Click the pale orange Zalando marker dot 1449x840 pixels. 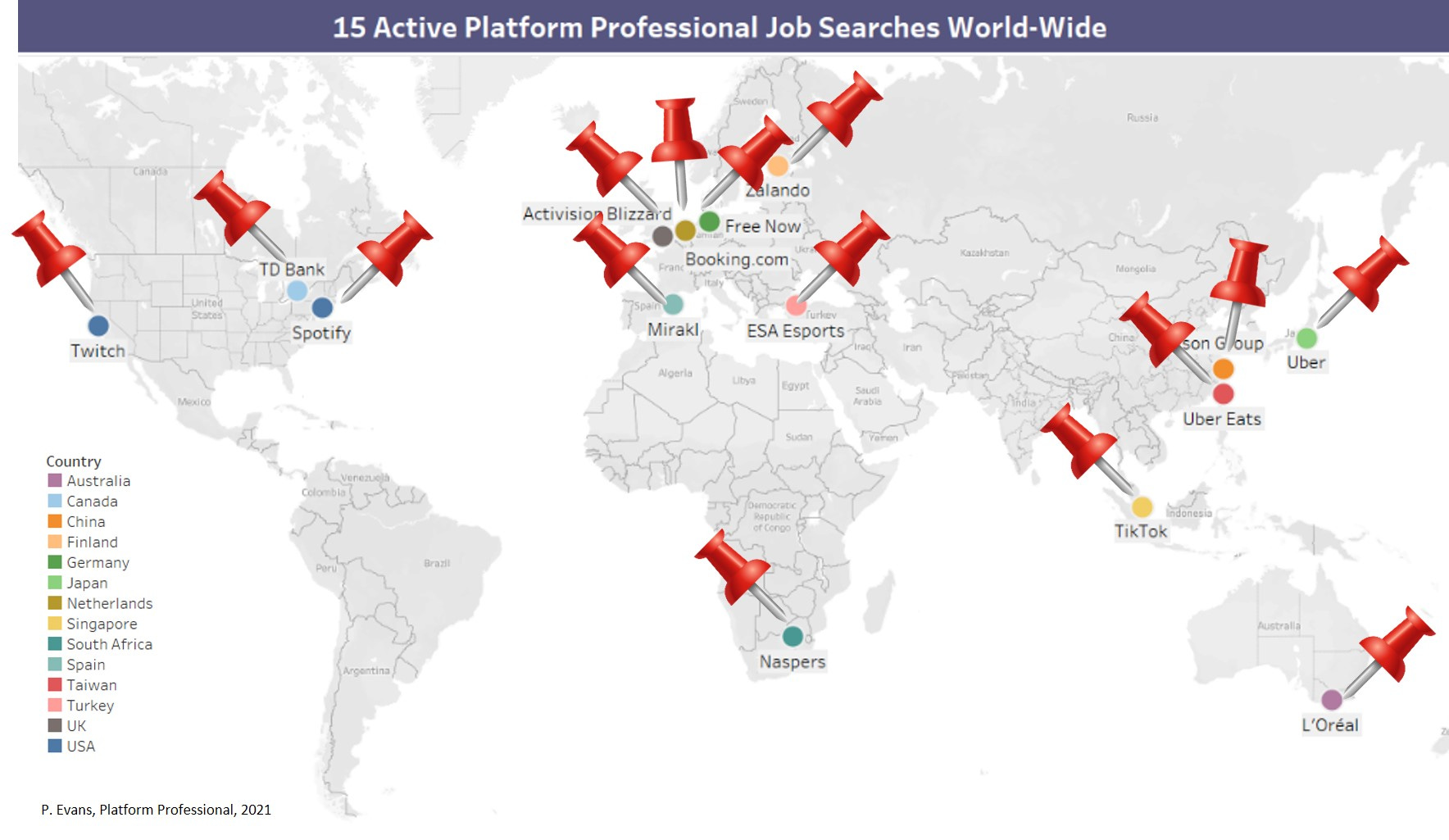point(778,166)
